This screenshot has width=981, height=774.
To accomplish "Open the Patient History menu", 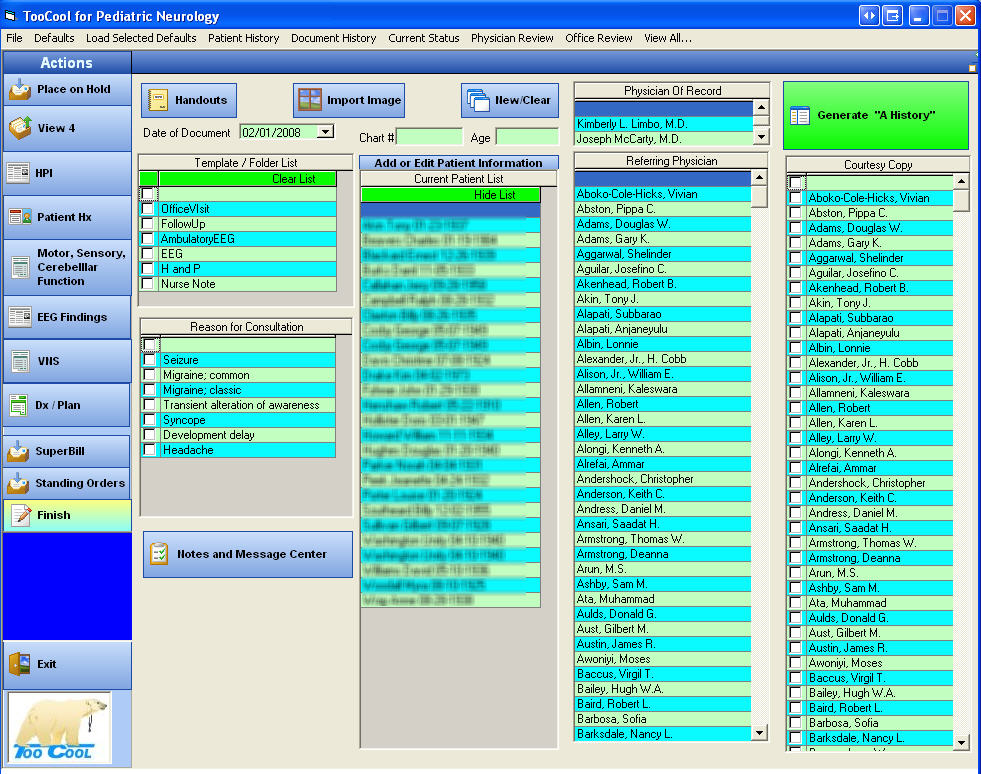I will click(243, 38).
